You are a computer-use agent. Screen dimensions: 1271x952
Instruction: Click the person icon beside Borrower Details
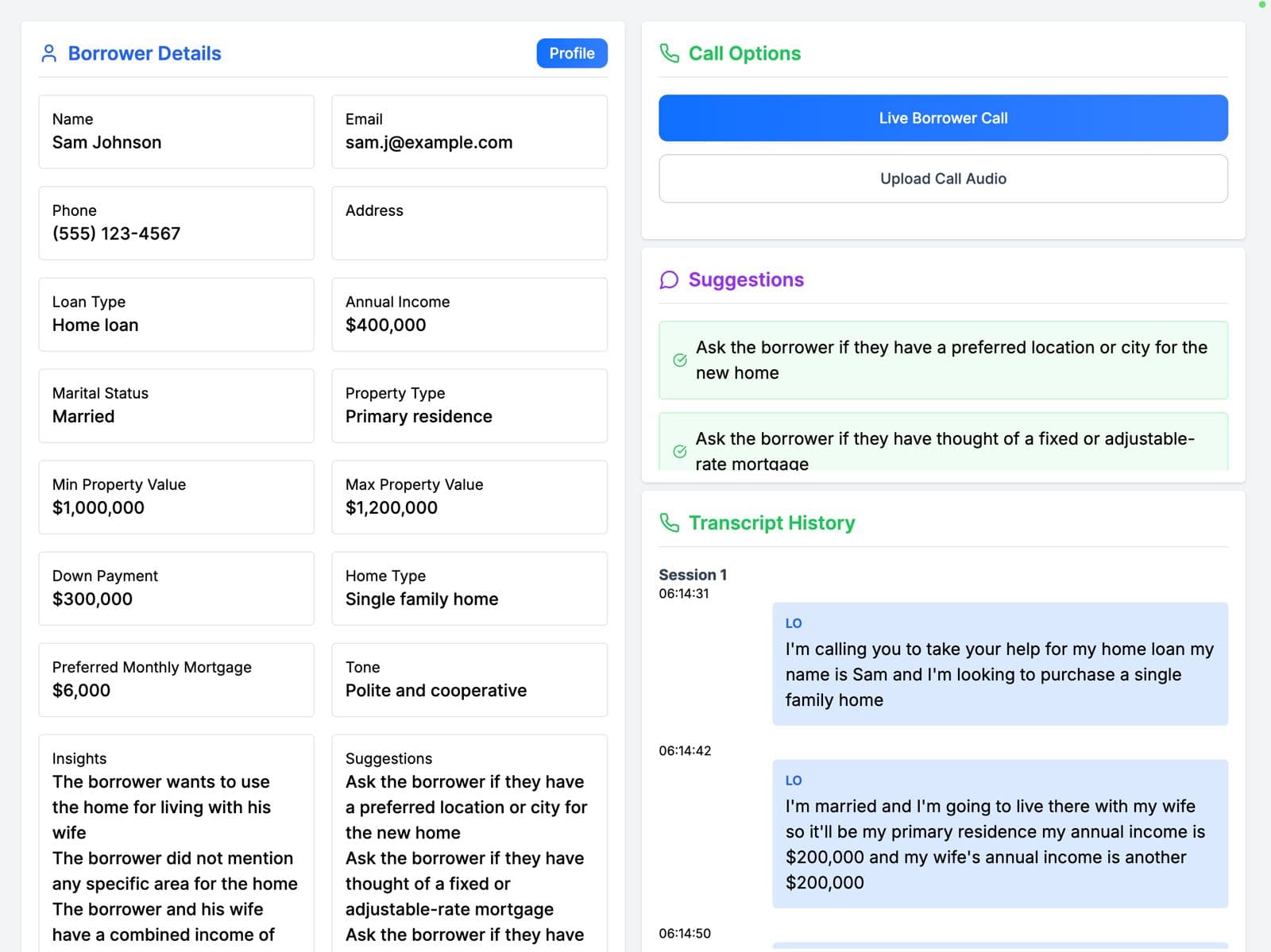point(48,53)
